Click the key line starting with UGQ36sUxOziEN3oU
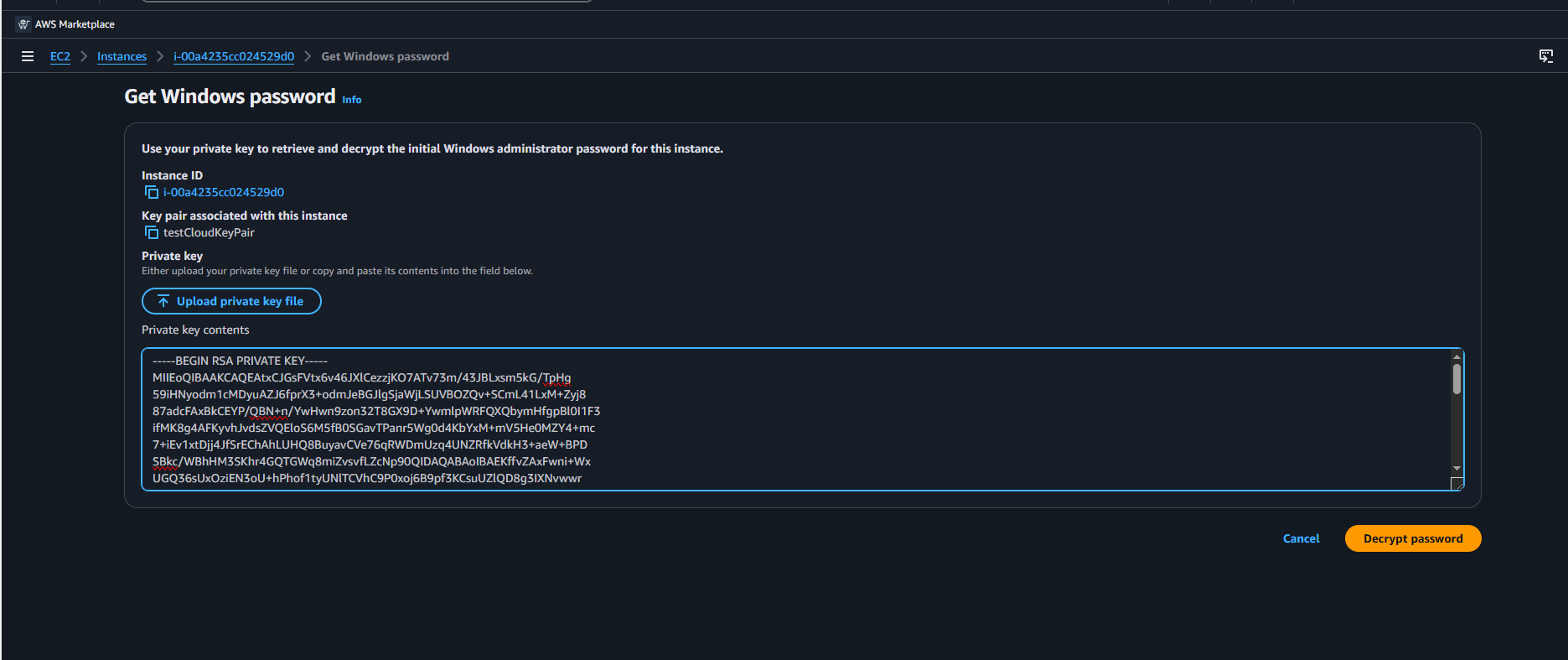Image resolution: width=1568 pixels, height=660 pixels. (367, 478)
